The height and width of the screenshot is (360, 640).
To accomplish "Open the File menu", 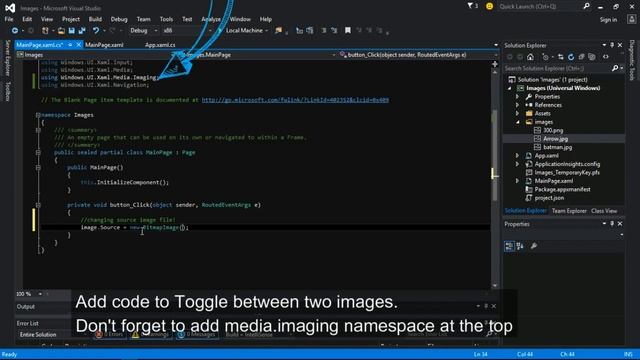I will tap(9, 19).
